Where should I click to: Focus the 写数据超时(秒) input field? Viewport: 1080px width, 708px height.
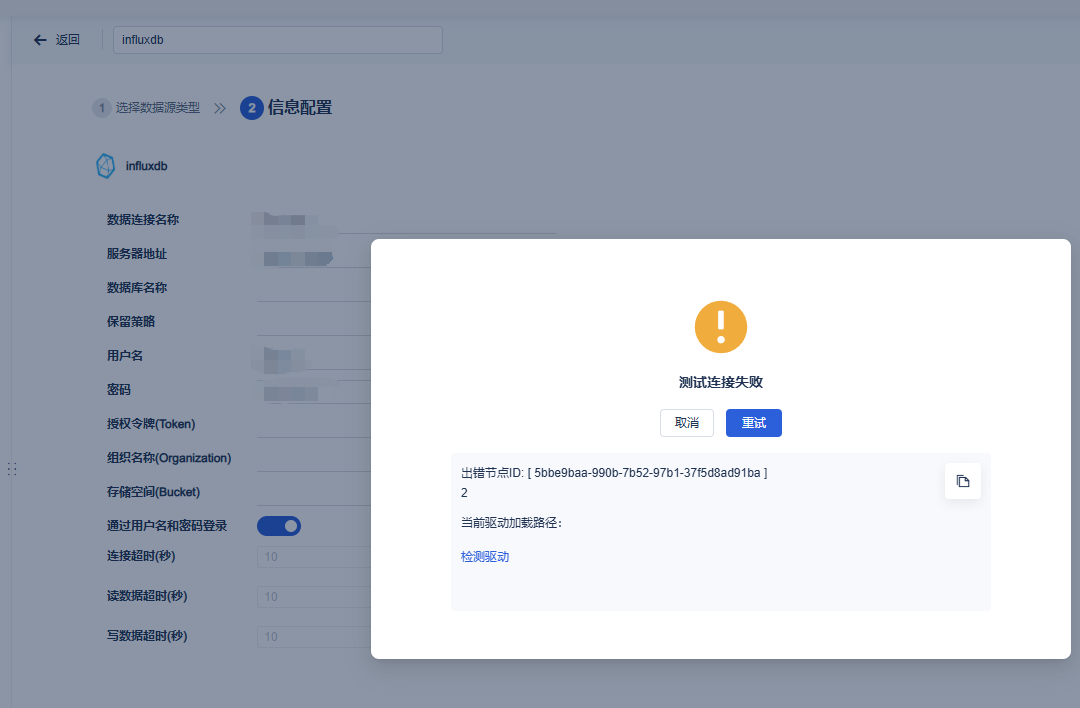click(x=313, y=636)
